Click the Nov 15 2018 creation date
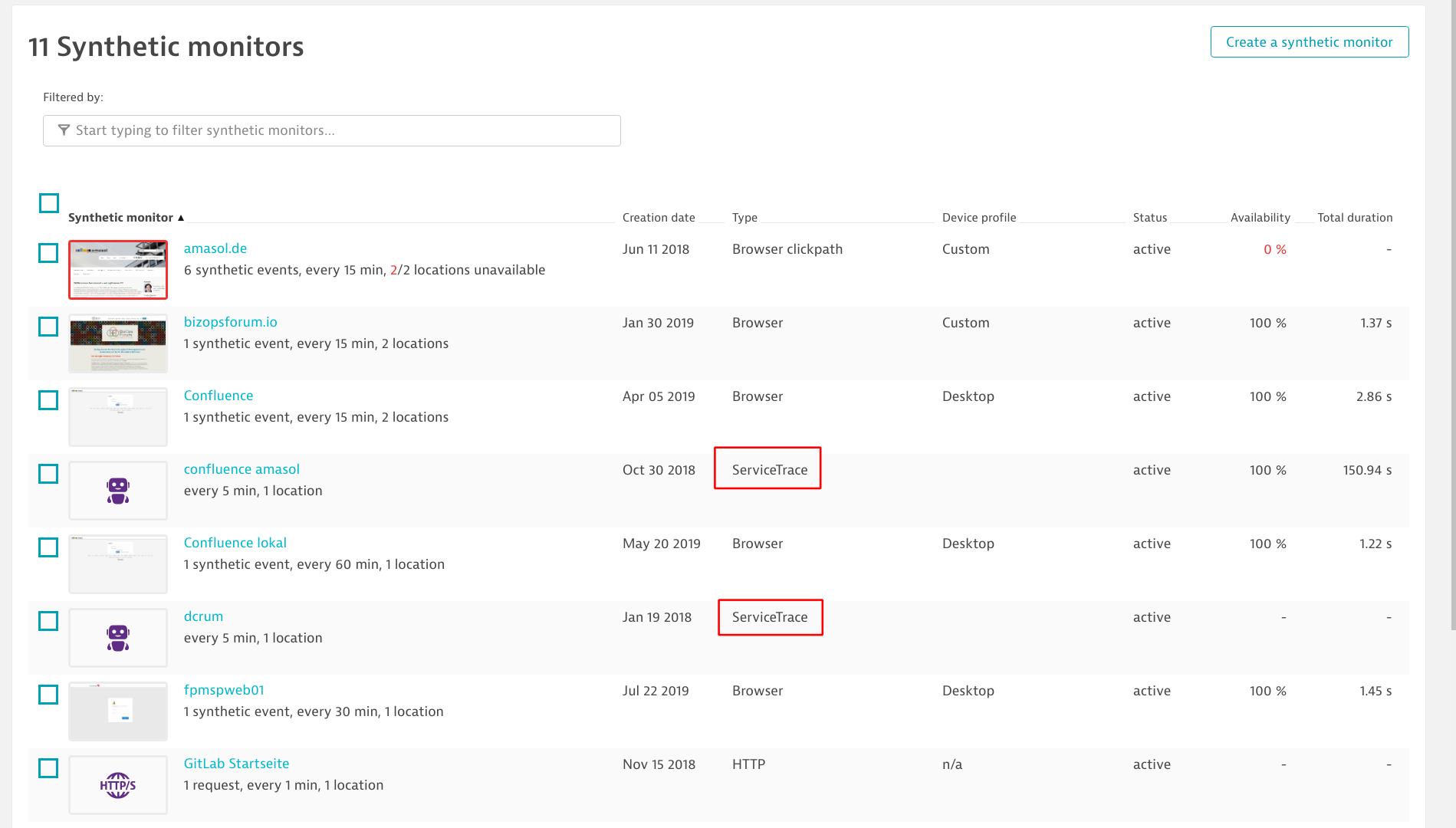Screen dimensions: 1456x828 coord(659,764)
